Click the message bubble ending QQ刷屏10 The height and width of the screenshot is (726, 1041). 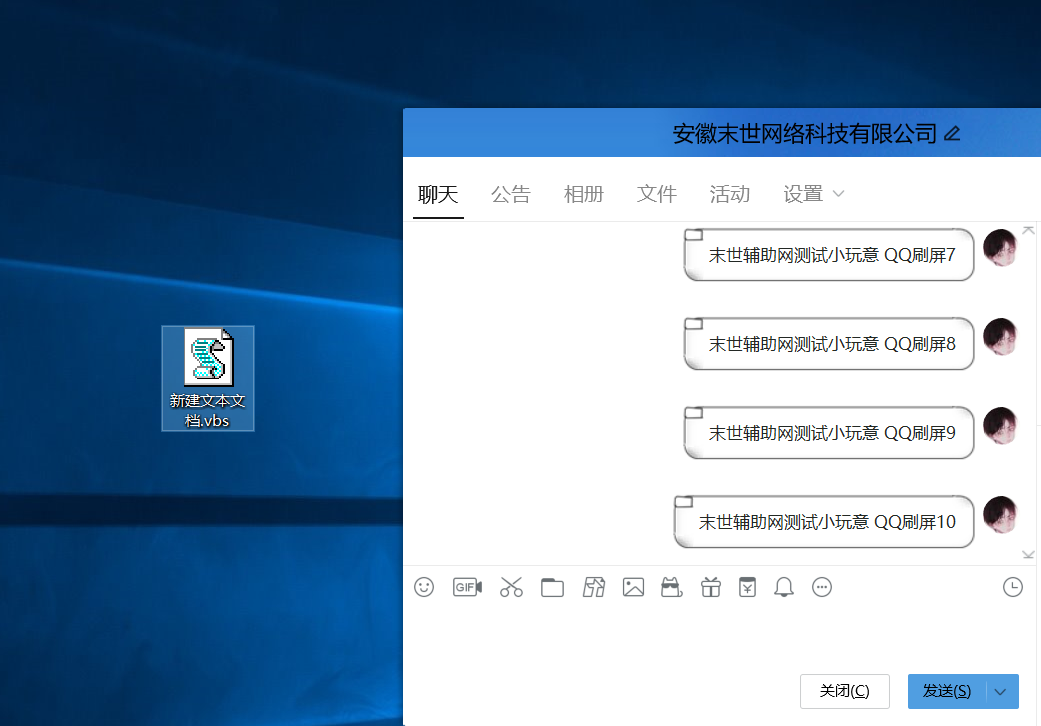coord(824,522)
